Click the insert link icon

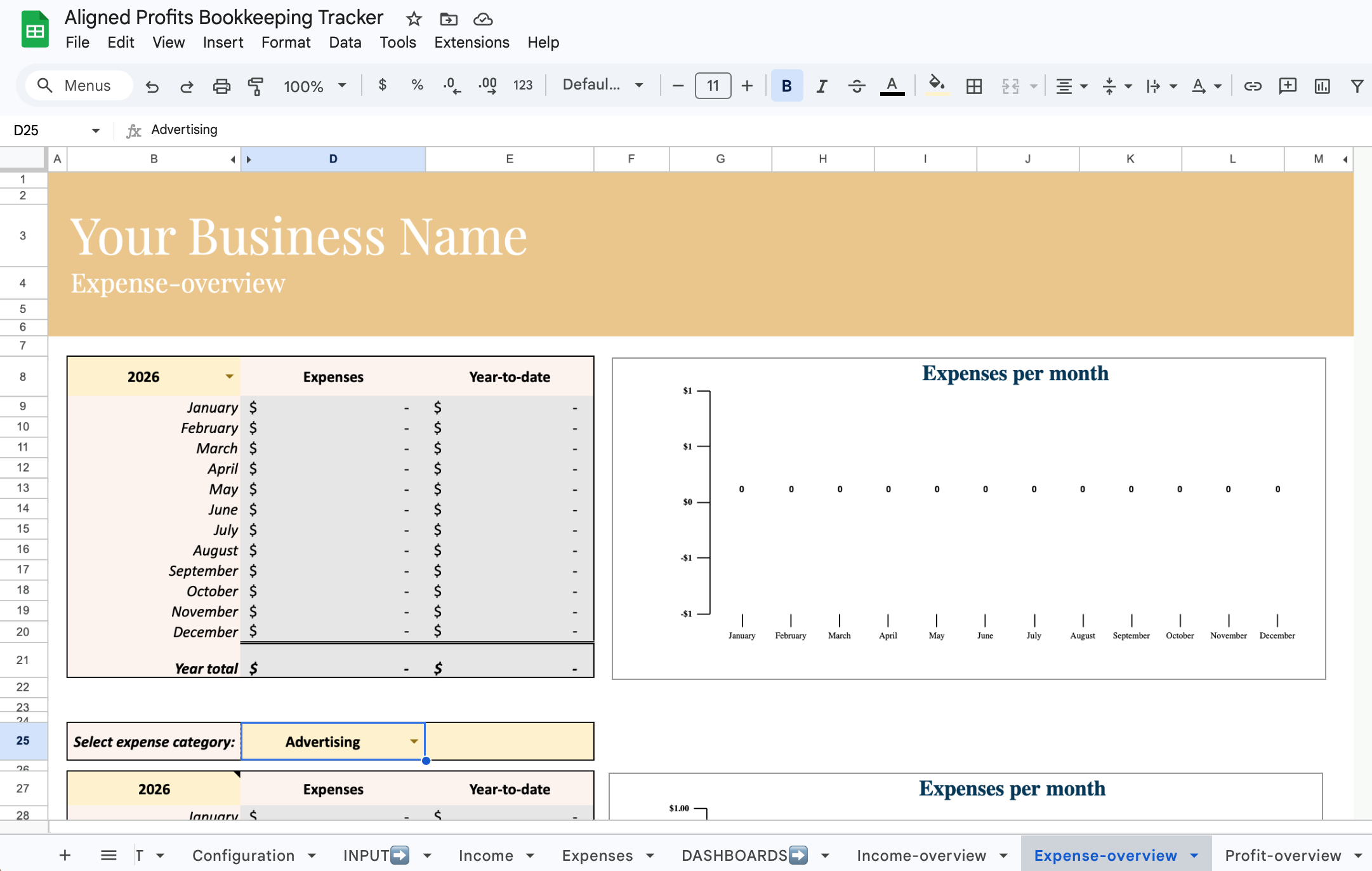coord(1252,86)
